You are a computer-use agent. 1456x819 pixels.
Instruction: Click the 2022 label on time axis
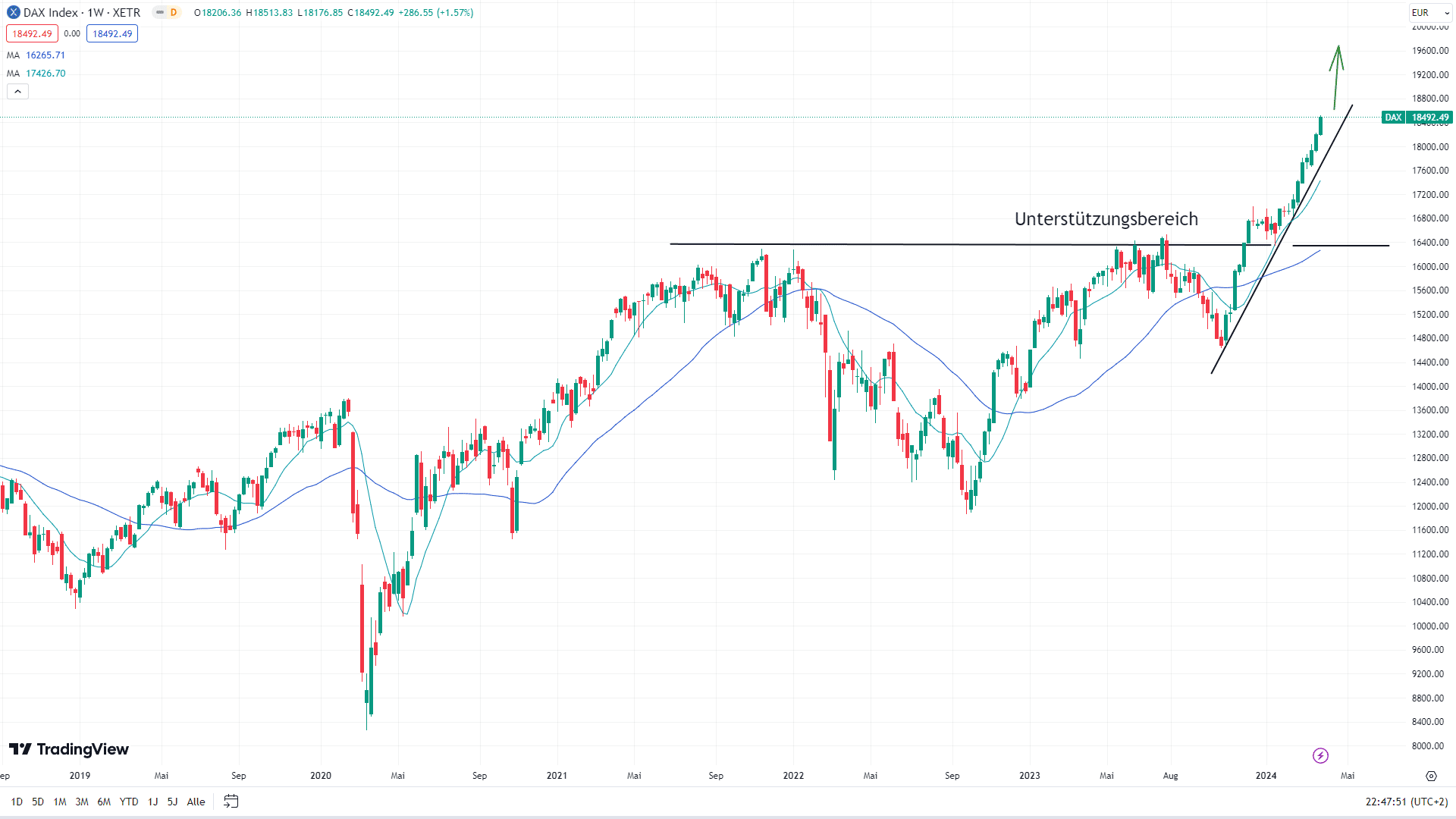point(793,776)
